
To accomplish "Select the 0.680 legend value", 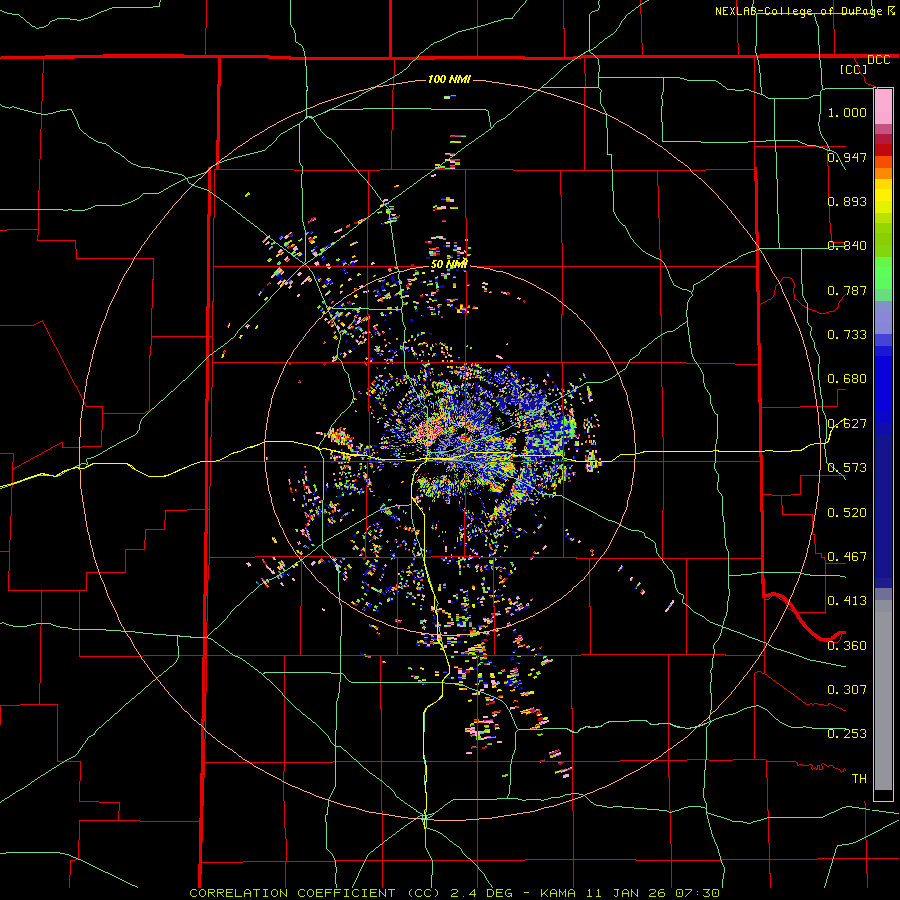I will (847, 379).
